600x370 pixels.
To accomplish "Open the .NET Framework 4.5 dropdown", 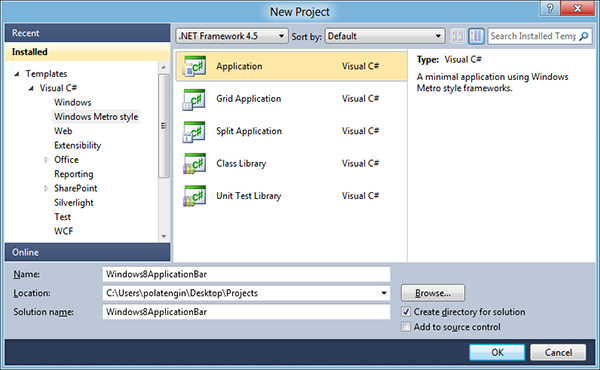I will [x=232, y=36].
